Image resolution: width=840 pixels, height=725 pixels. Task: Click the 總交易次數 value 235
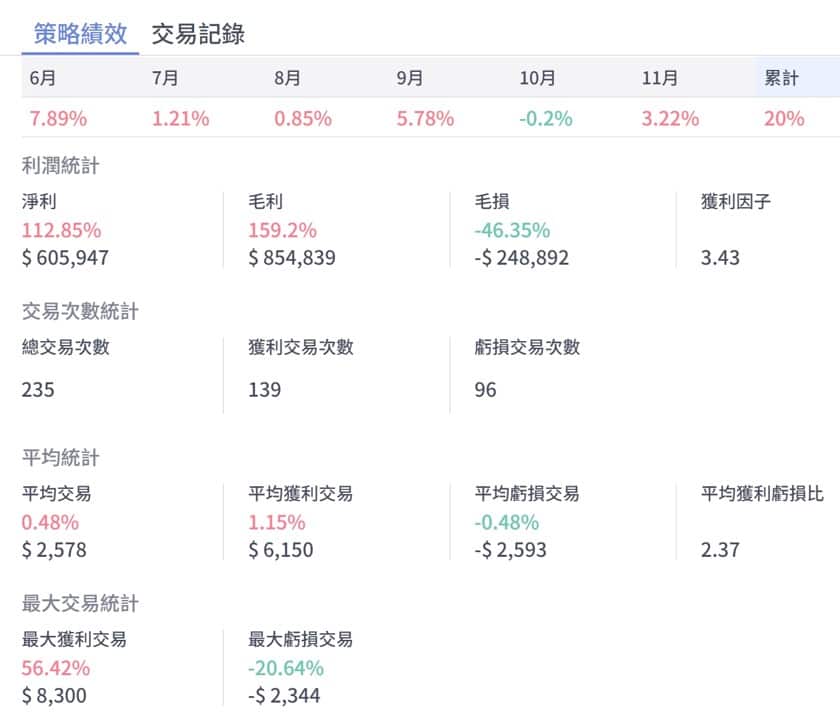pos(38,389)
